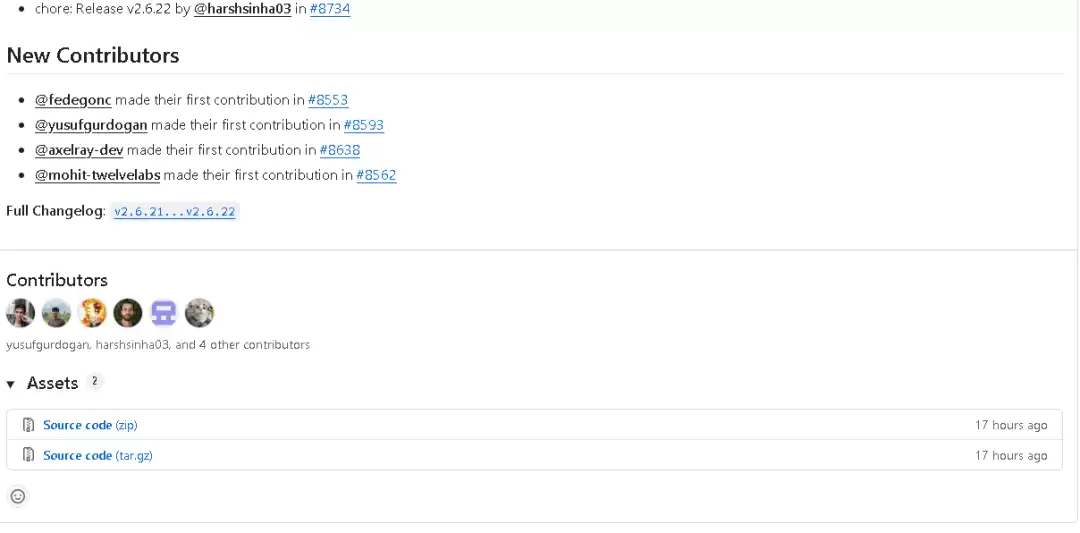Click the zip file icon beside Source code (zip)

[x=28, y=425]
